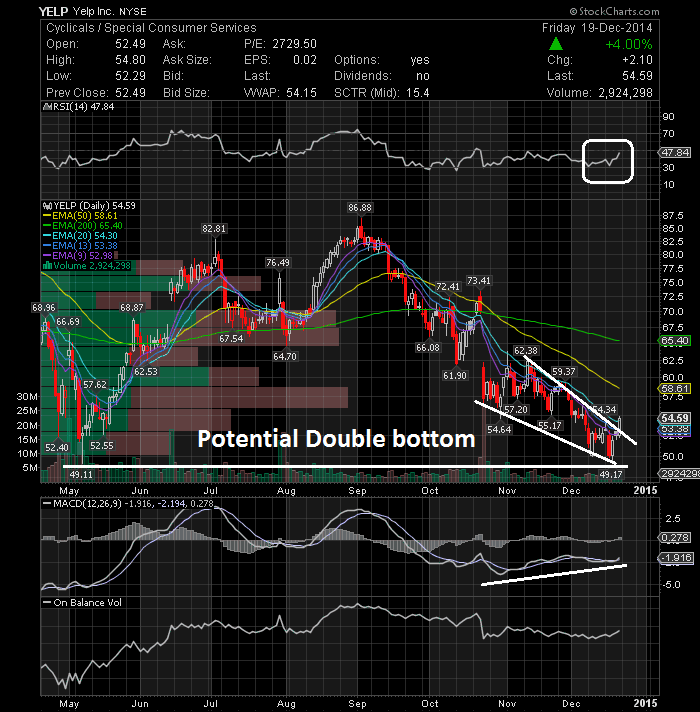Viewport: 700px width, 712px height.
Task: Click the 54.59 last price axis tag
Action: click(x=675, y=418)
